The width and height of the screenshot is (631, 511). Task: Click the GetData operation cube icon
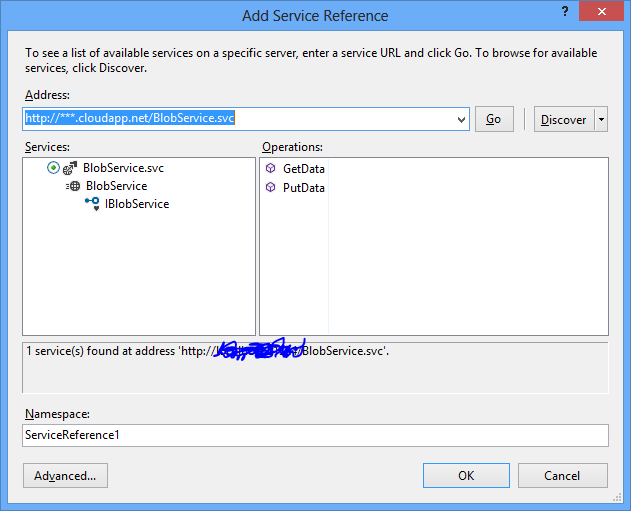point(270,169)
